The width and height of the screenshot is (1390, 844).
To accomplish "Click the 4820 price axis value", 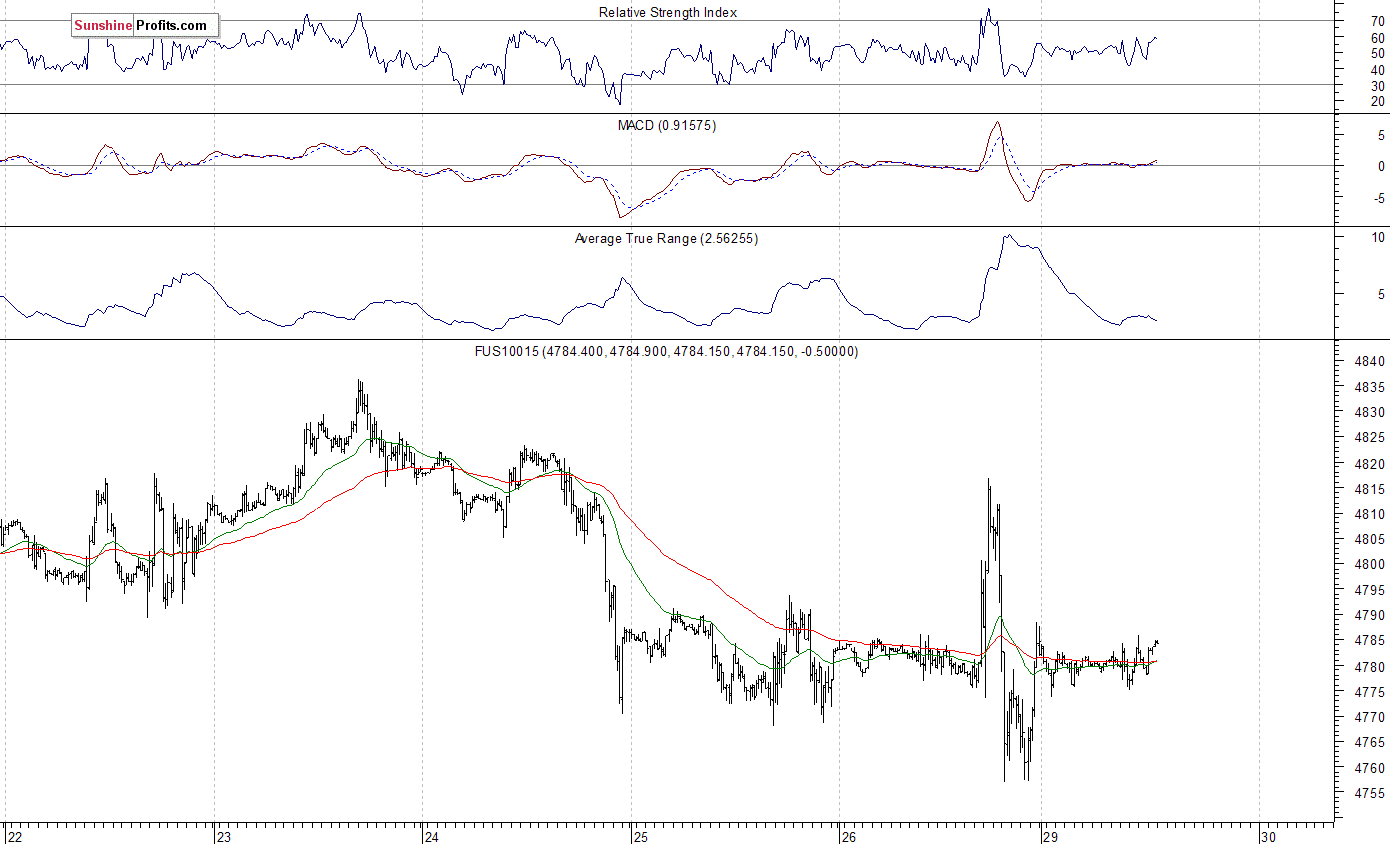I will (x=1371, y=463).
